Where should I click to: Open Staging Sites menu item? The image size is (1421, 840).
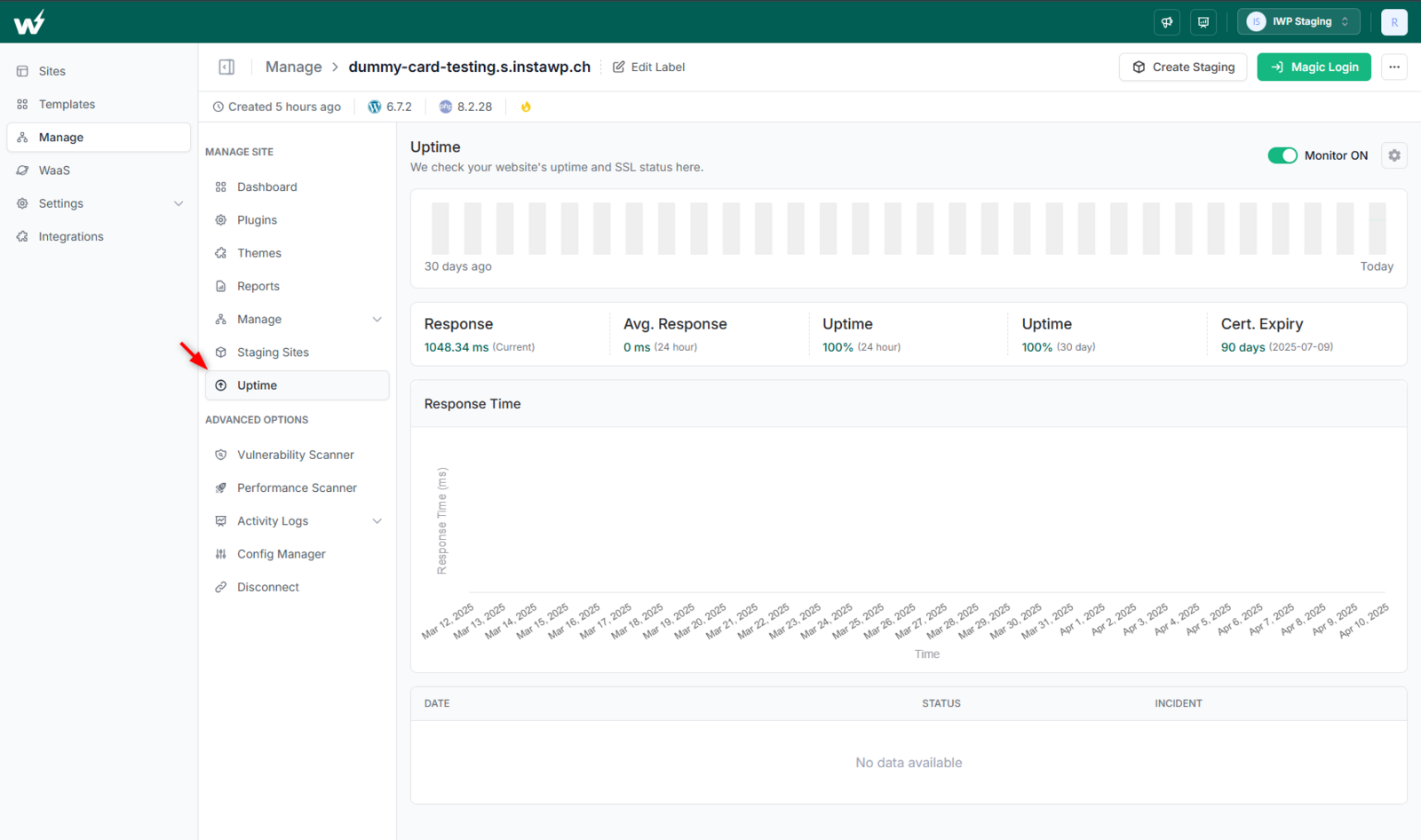[298, 353]
